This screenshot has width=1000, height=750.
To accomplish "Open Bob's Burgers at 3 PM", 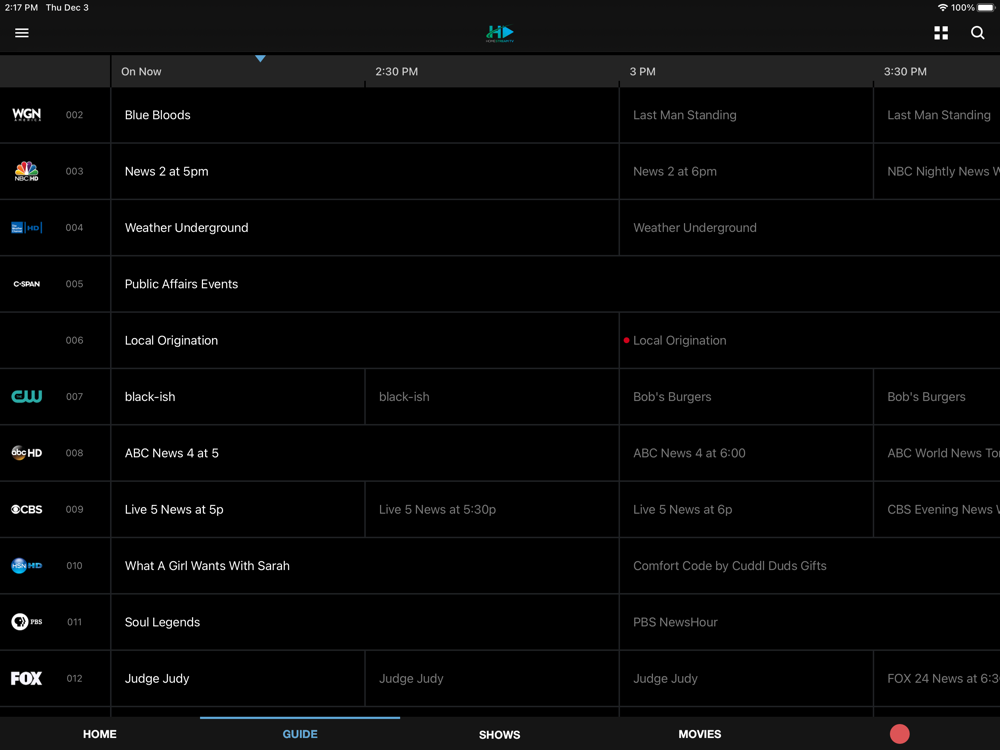I will [746, 397].
